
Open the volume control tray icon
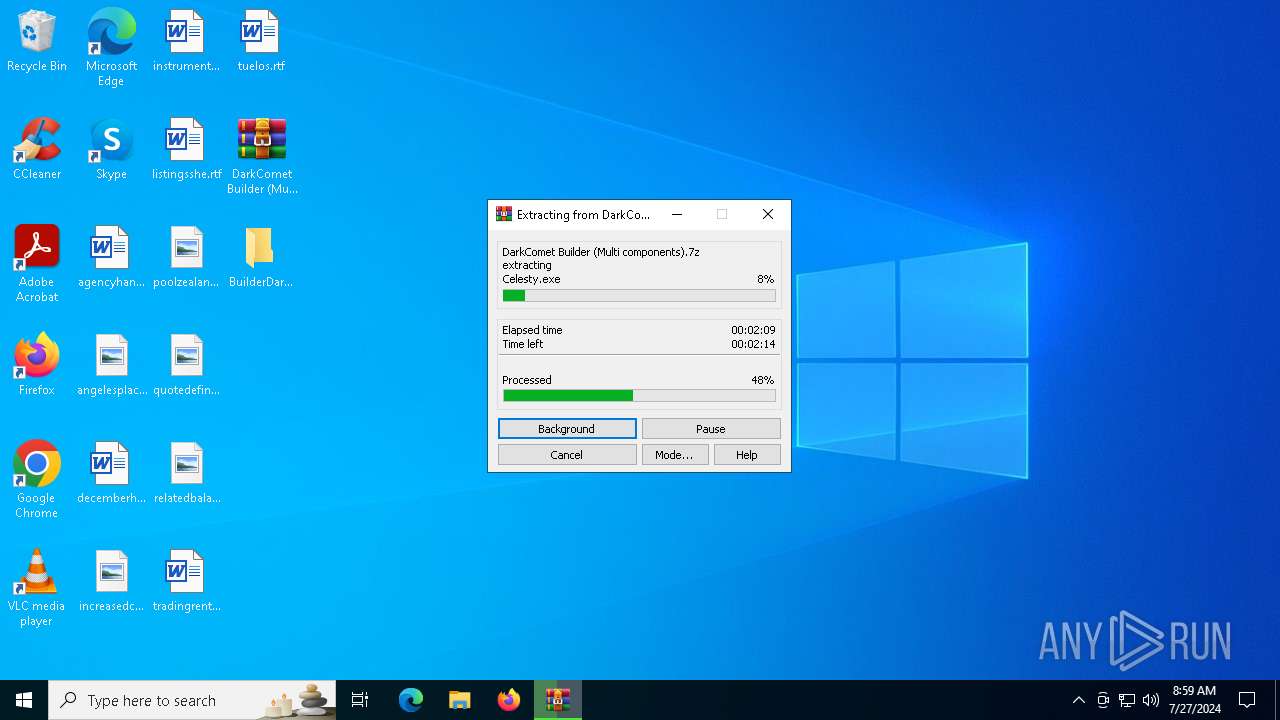click(x=1151, y=700)
